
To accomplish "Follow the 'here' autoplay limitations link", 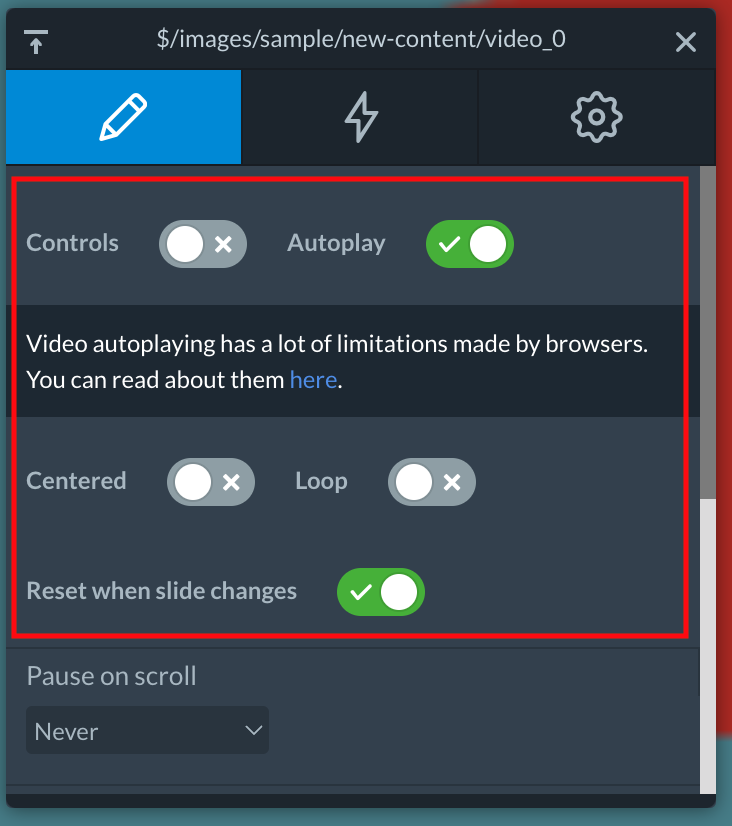I will [x=313, y=380].
